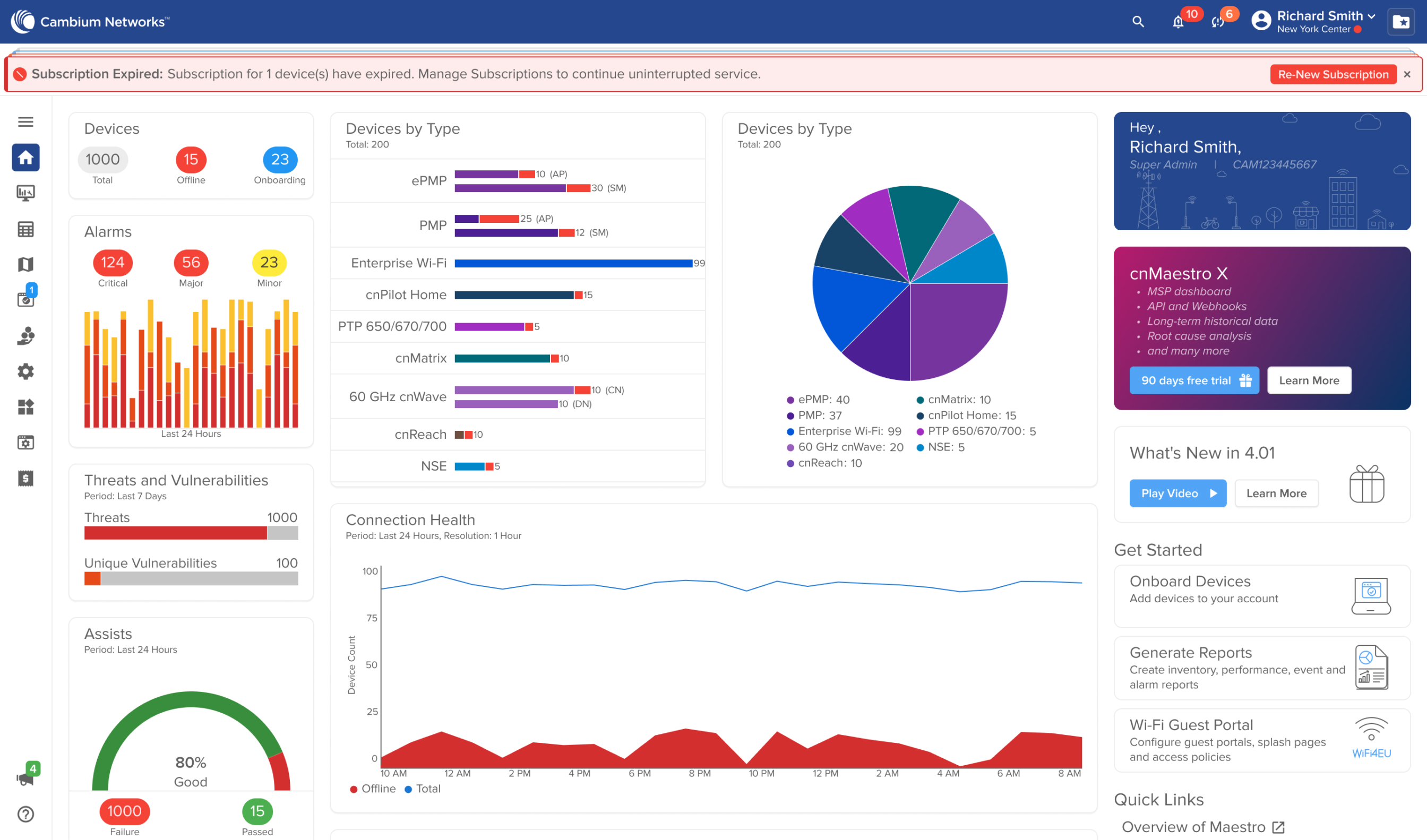The image size is (1427, 840).
Task: Click the WiFi4EU guest portal icon
Action: [1371, 738]
